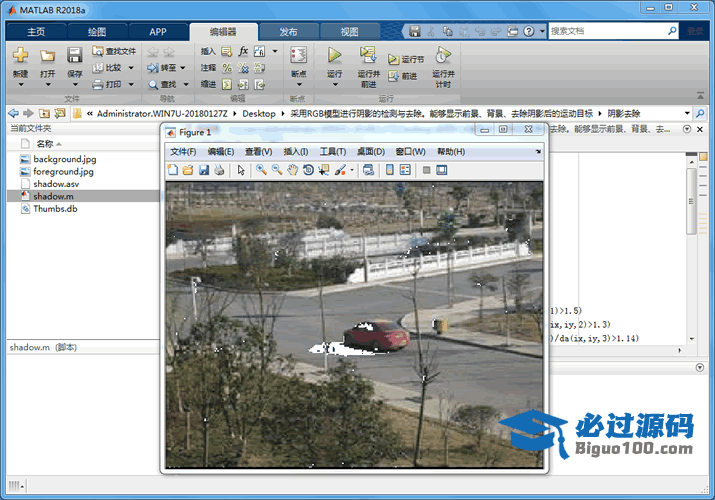Toggle the Insert Legend tool in Figure 1
This screenshot has width=715, height=500.
coord(405,170)
